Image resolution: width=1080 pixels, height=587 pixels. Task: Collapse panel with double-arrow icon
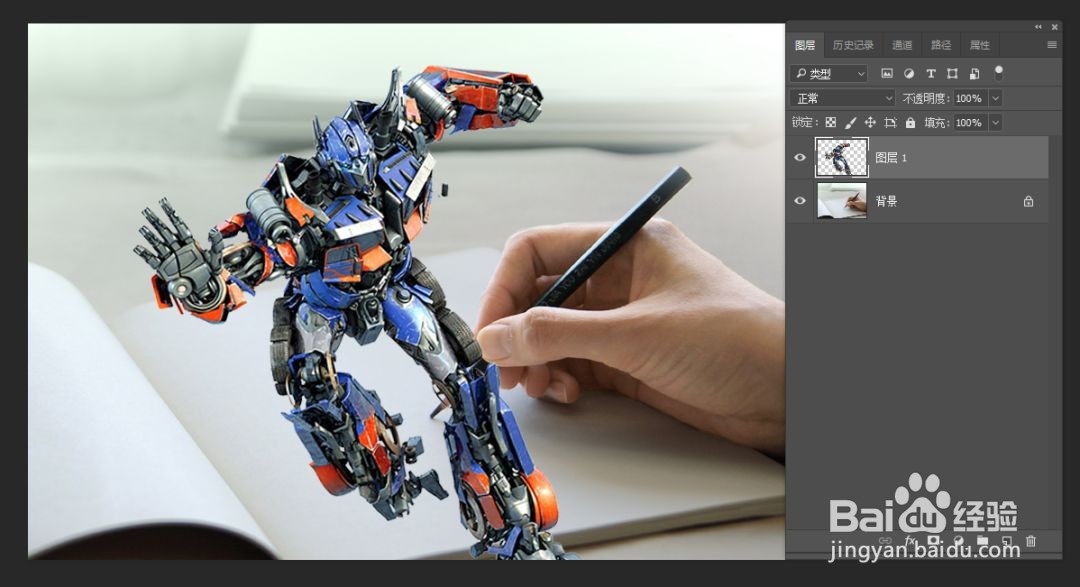1038,27
